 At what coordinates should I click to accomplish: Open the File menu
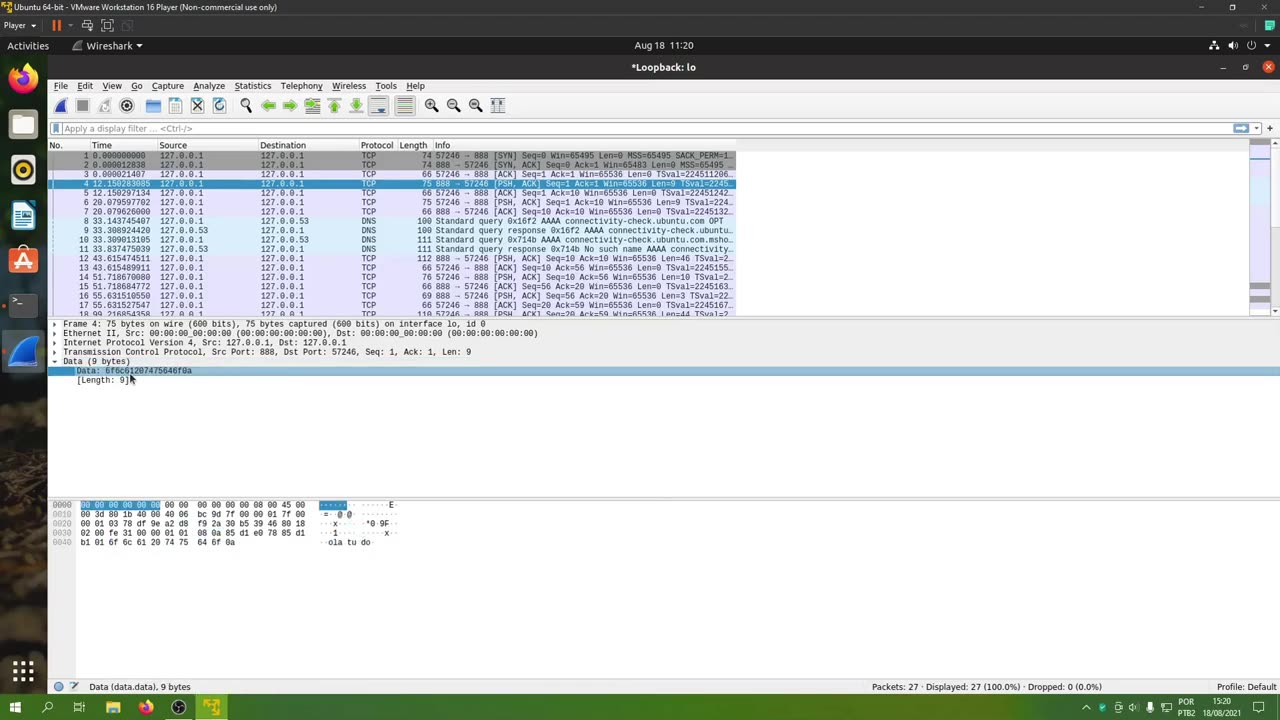pyautogui.click(x=61, y=86)
